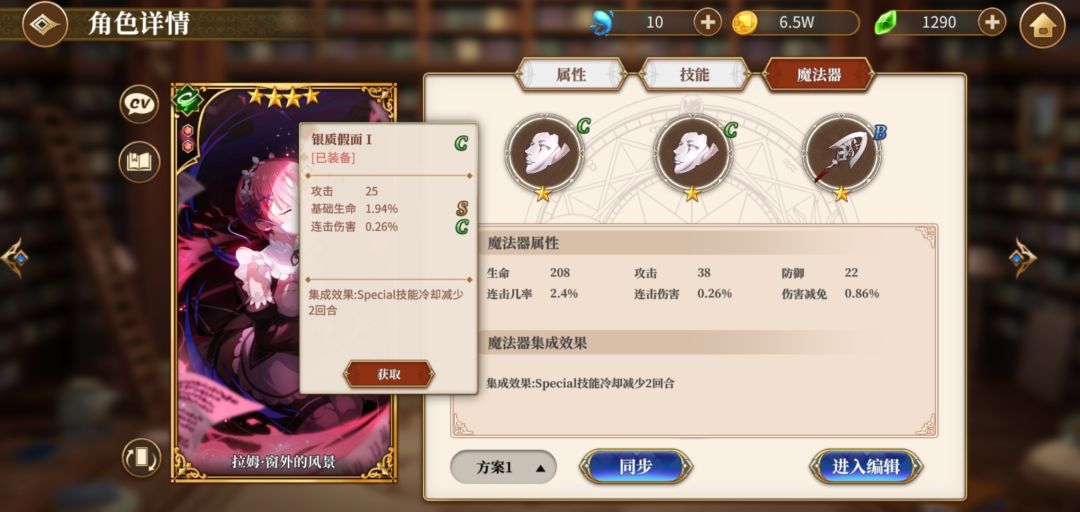Add more blue fish currency with plus
This screenshot has width=1080, height=512.
tap(707, 23)
